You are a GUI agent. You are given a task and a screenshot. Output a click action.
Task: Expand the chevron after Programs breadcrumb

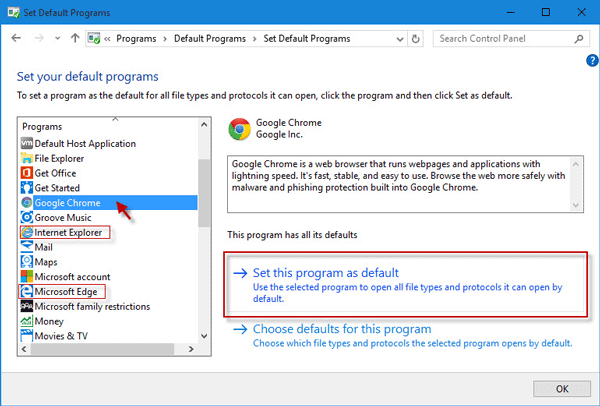[165, 39]
